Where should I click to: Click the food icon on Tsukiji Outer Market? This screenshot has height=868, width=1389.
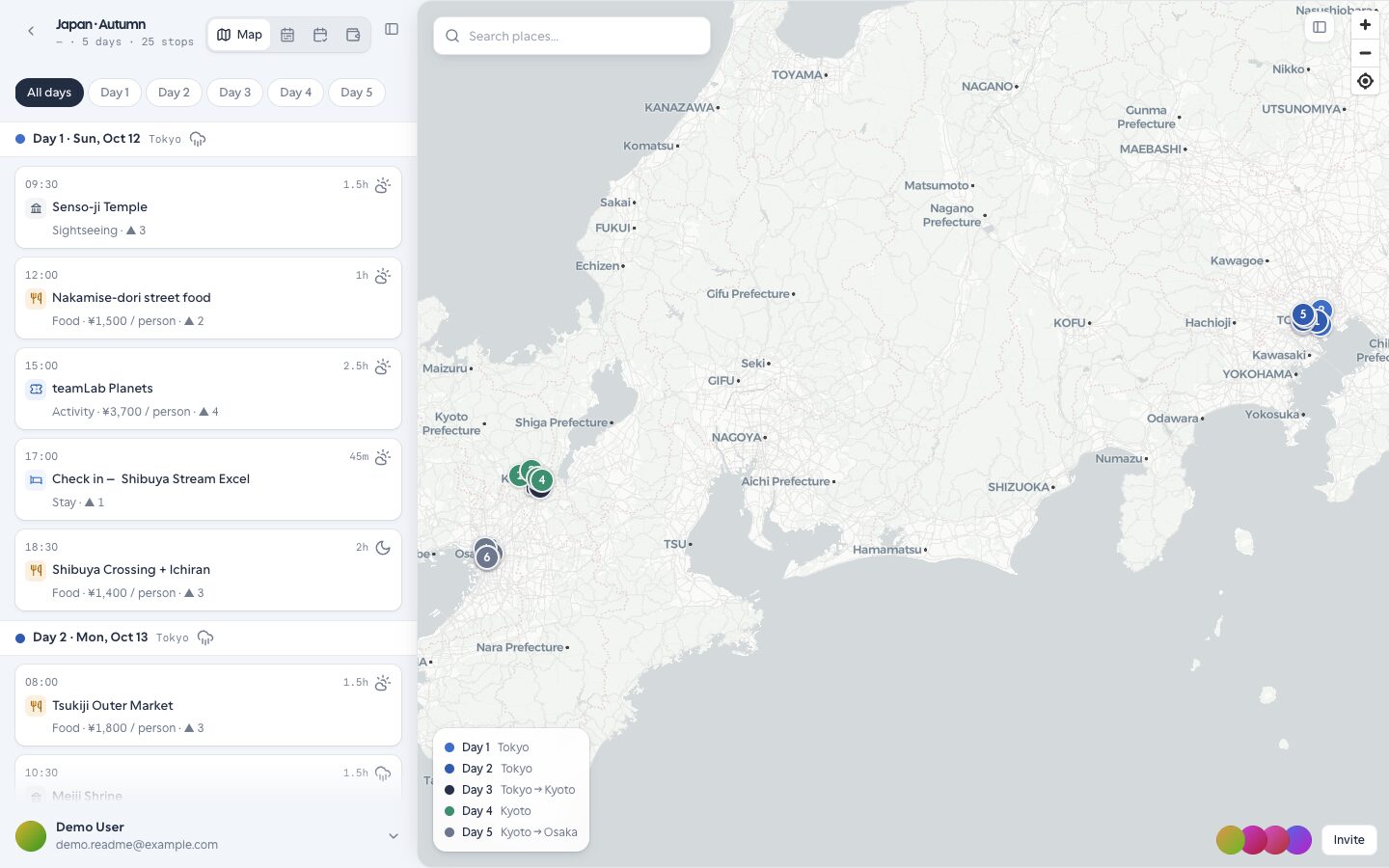pyautogui.click(x=36, y=706)
